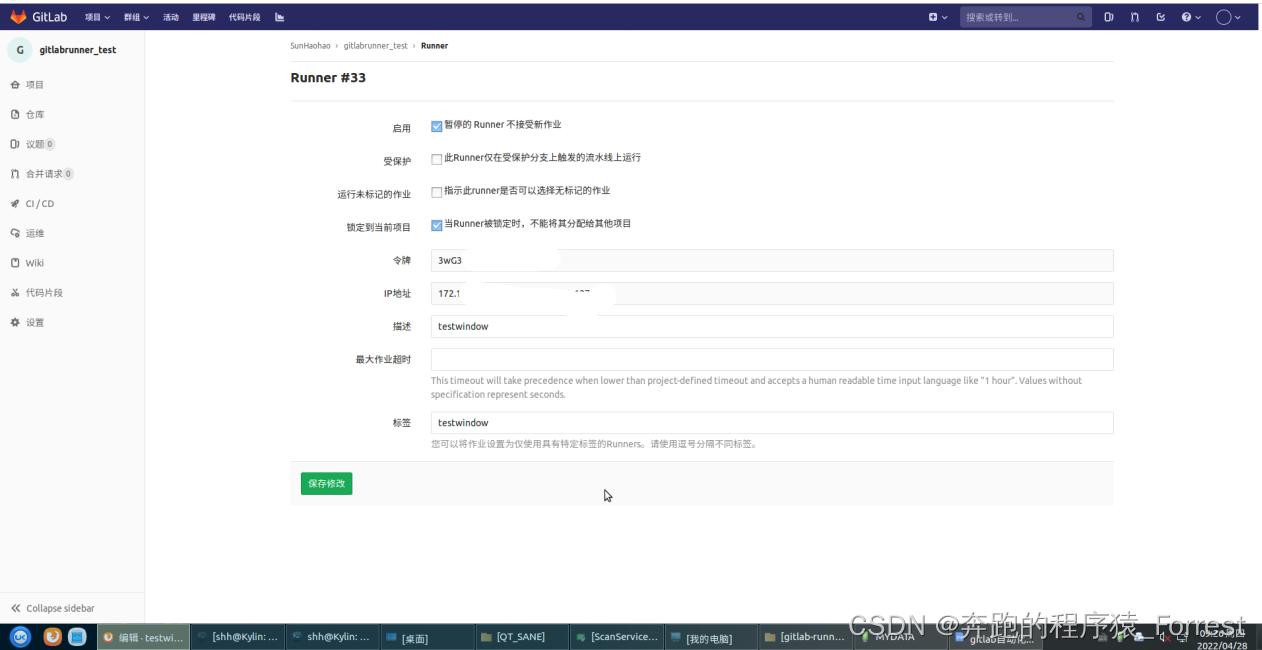
Task: Click the 最大作业超时 timeout input field
Action: (x=772, y=359)
